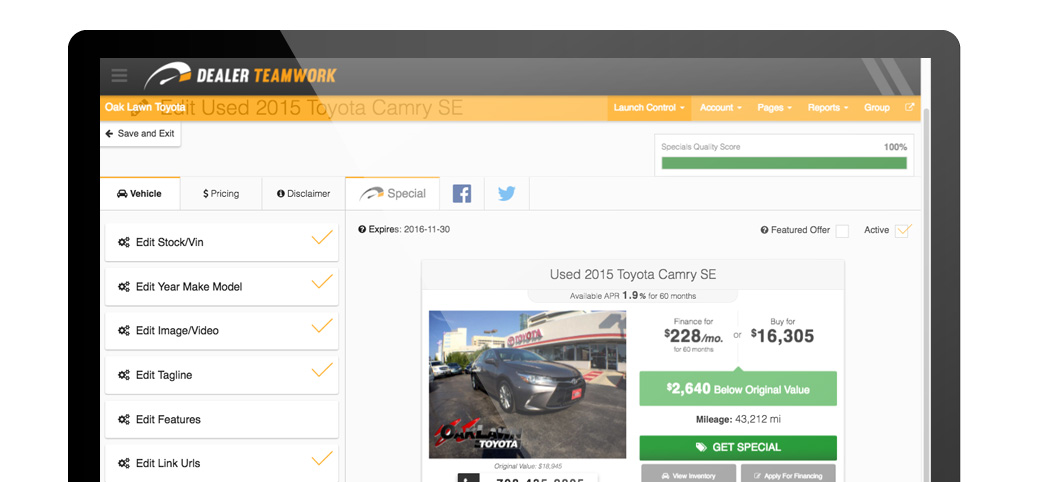Click the $228/mo. finance price
Image resolution: width=1037 pixels, height=482 pixels.
coord(694,337)
